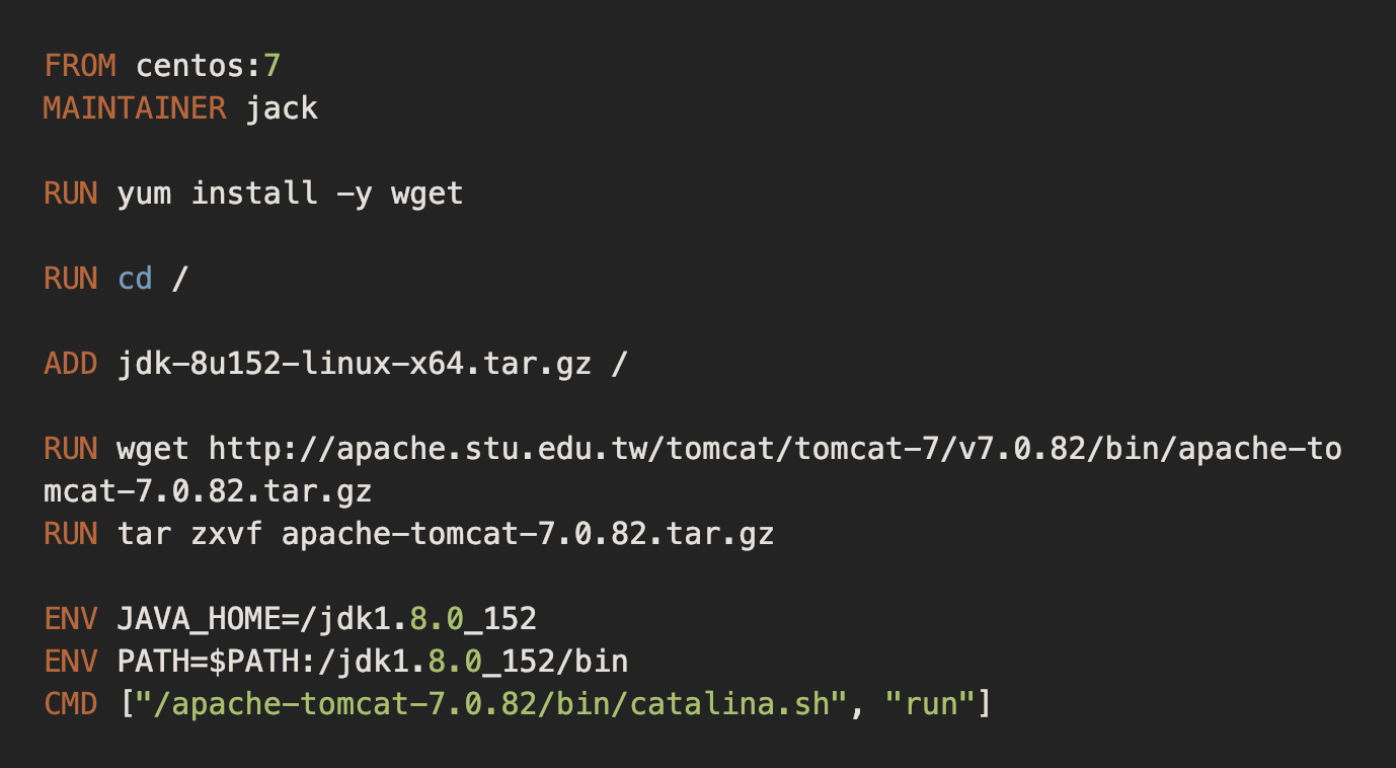Click the yum install -y wget command
The image size is (1396, 768).
pyautogui.click(x=290, y=193)
